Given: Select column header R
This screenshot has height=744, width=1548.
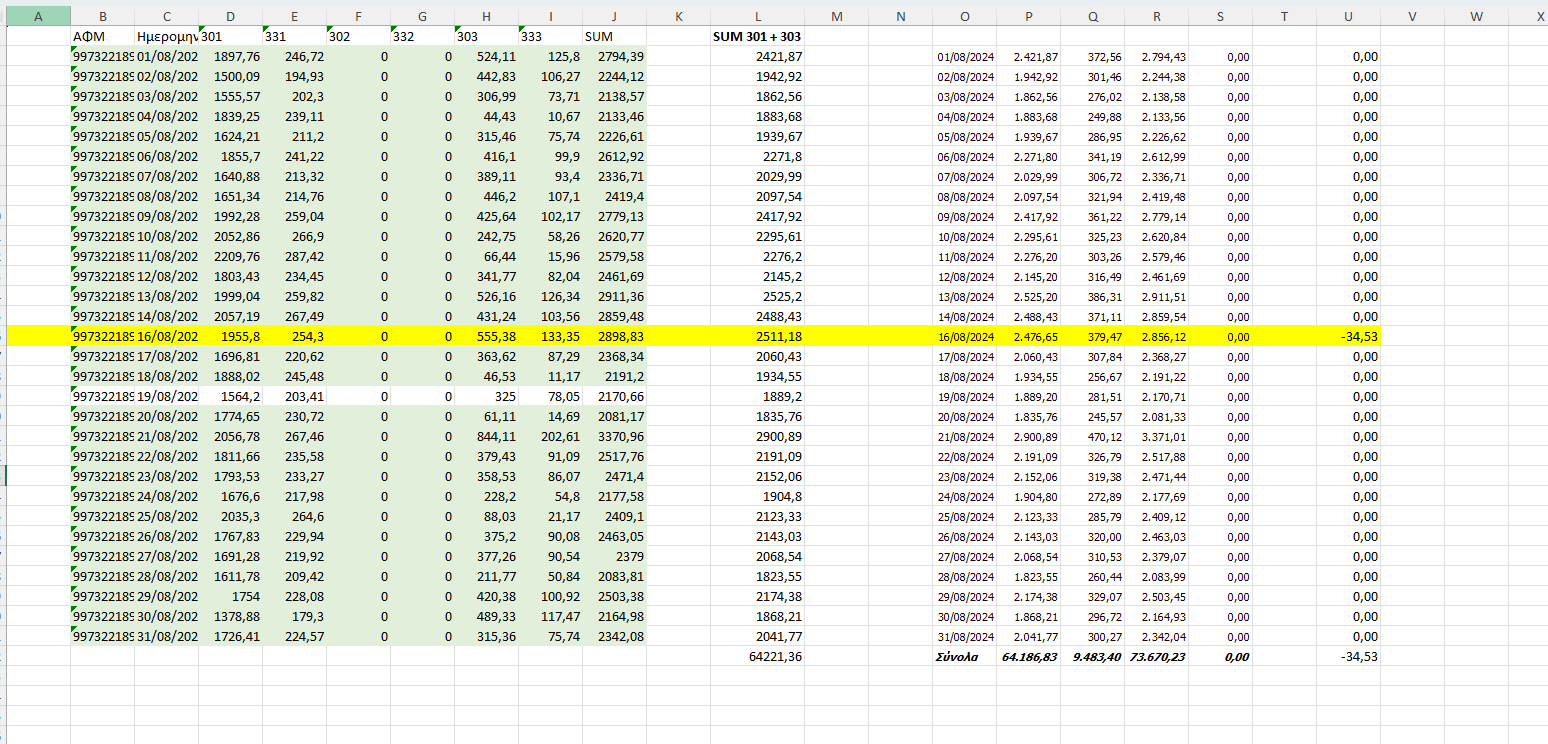Looking at the screenshot, I should 1156,16.
